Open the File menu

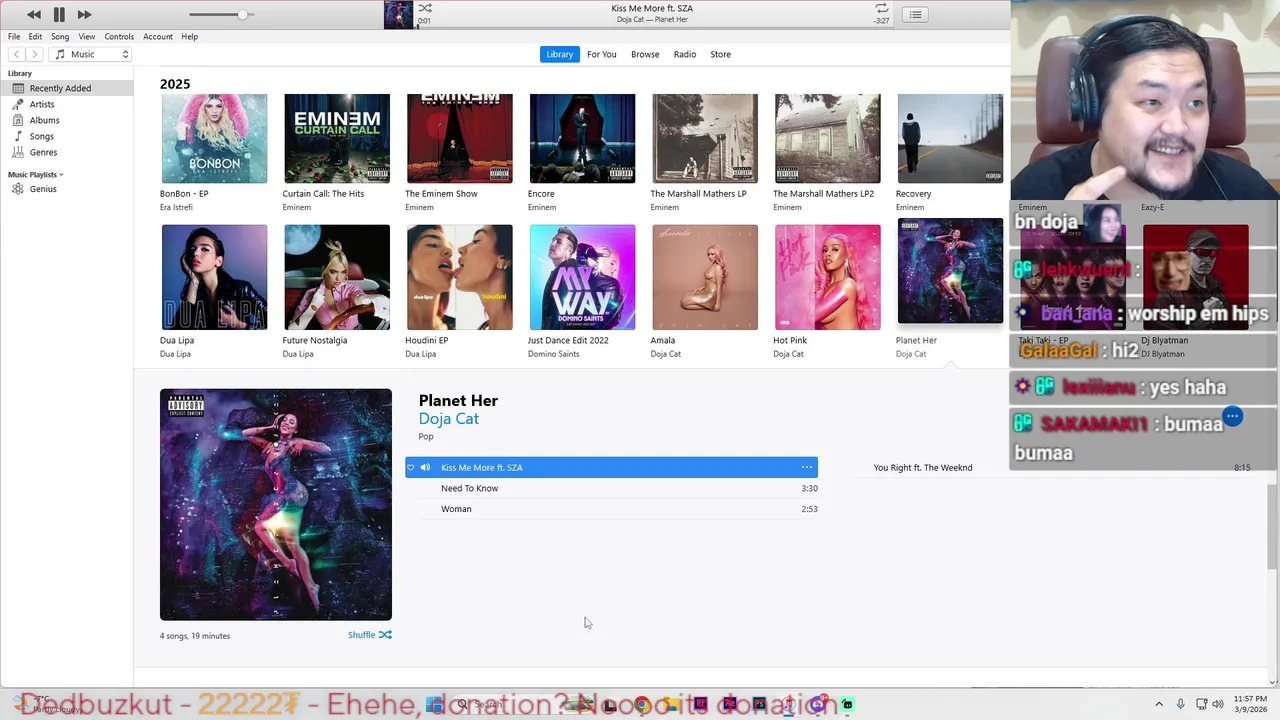click(14, 36)
